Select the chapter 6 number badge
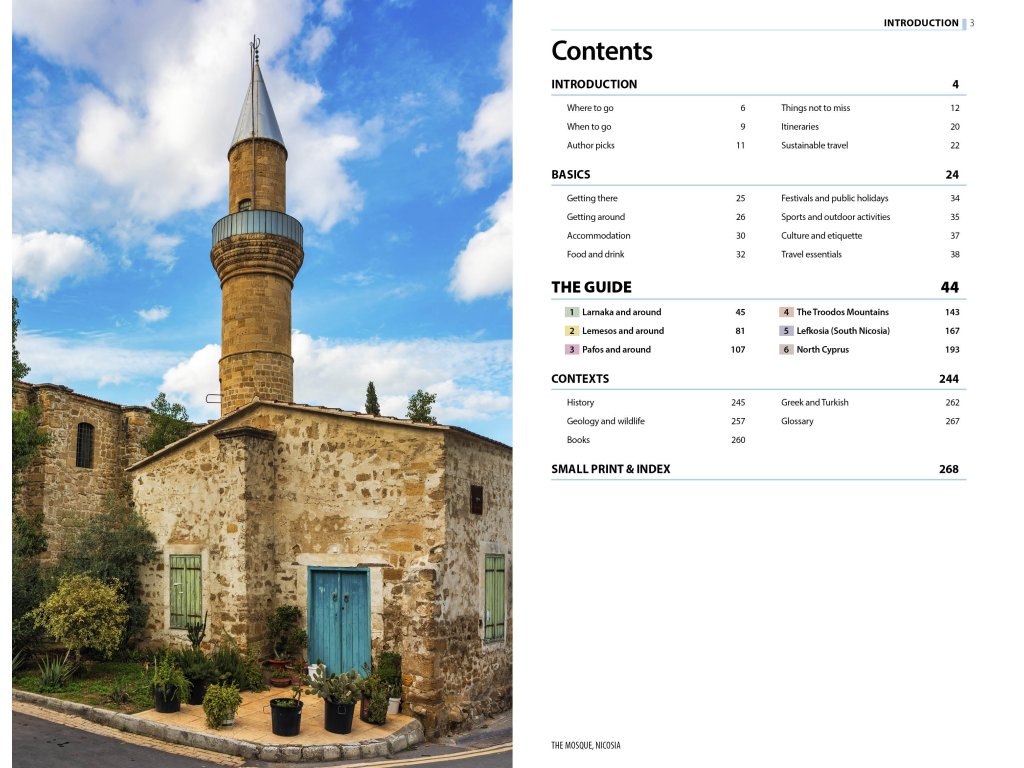The height and width of the screenshot is (768, 1024). coord(786,349)
